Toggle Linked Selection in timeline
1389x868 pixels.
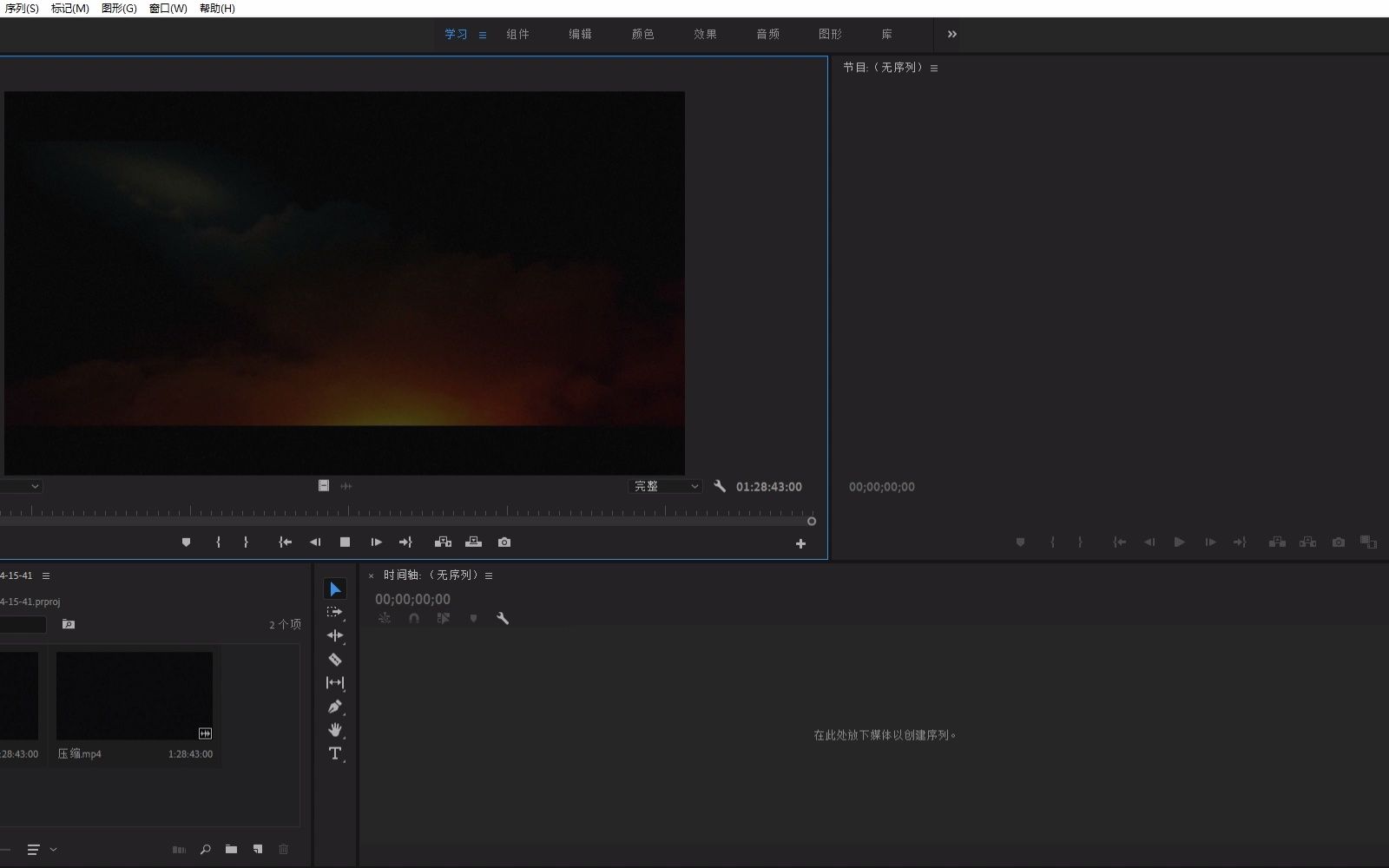coord(444,618)
